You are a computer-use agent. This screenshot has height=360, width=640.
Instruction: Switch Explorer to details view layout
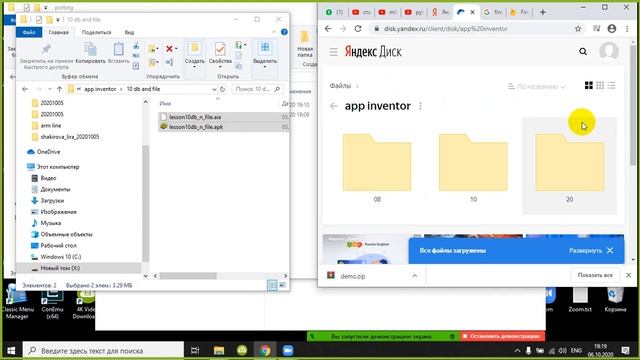pyautogui.click(x=272, y=285)
